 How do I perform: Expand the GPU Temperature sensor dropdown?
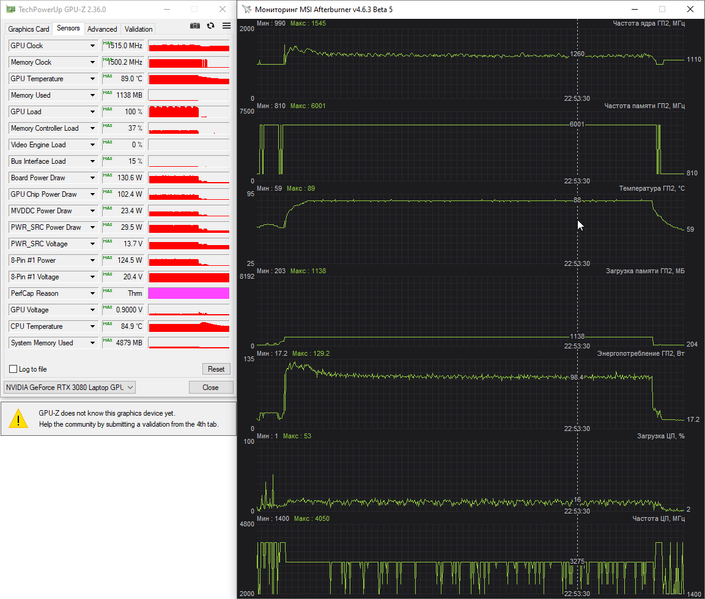pyautogui.click(x=92, y=79)
